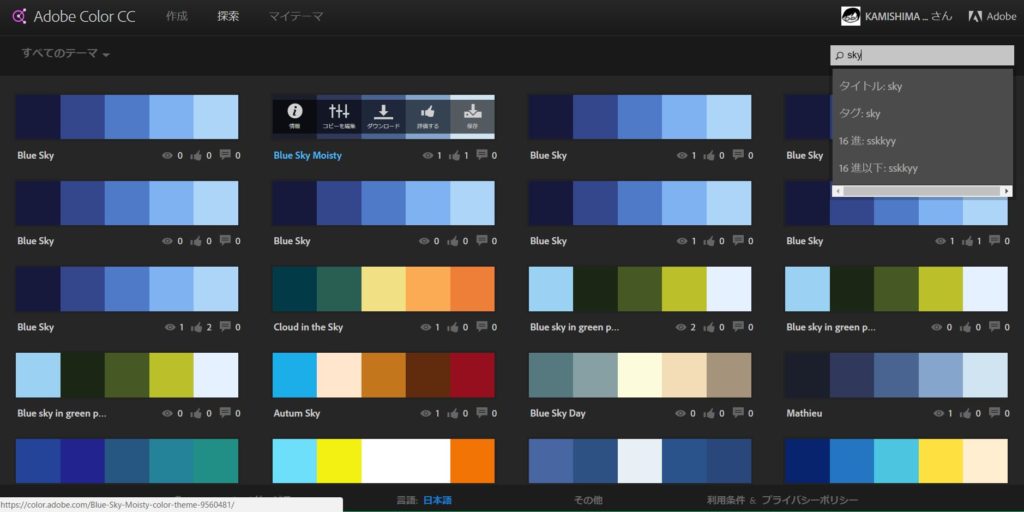The height and width of the screenshot is (512, 1024).
Task: Switch to the マイテーマ tab
Action: point(295,16)
